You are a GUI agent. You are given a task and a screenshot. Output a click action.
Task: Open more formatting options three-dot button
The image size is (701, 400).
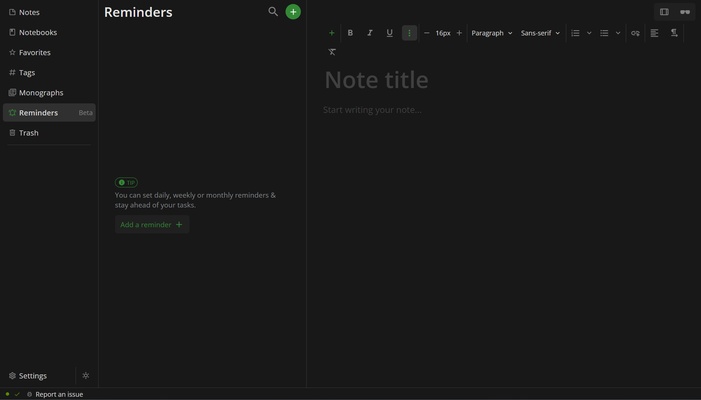pos(409,33)
